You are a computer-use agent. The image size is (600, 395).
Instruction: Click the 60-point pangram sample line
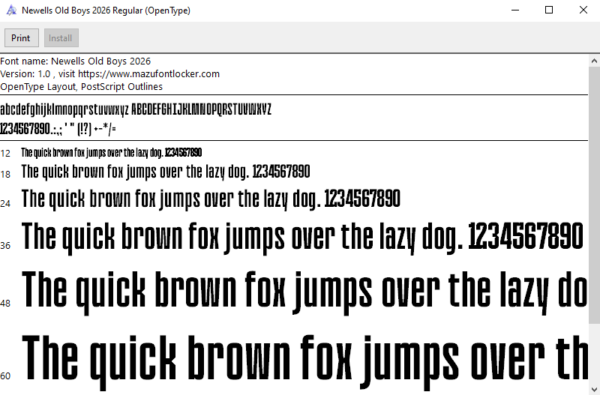click(305, 363)
